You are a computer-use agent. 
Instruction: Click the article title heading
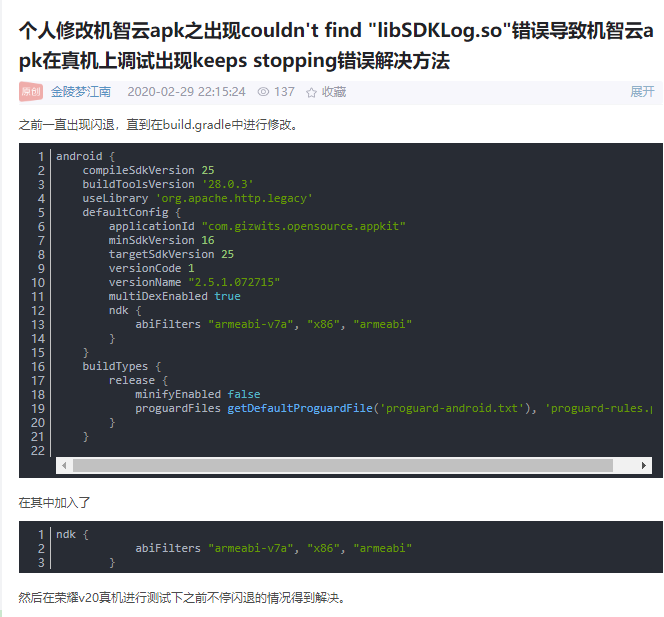pos(336,45)
